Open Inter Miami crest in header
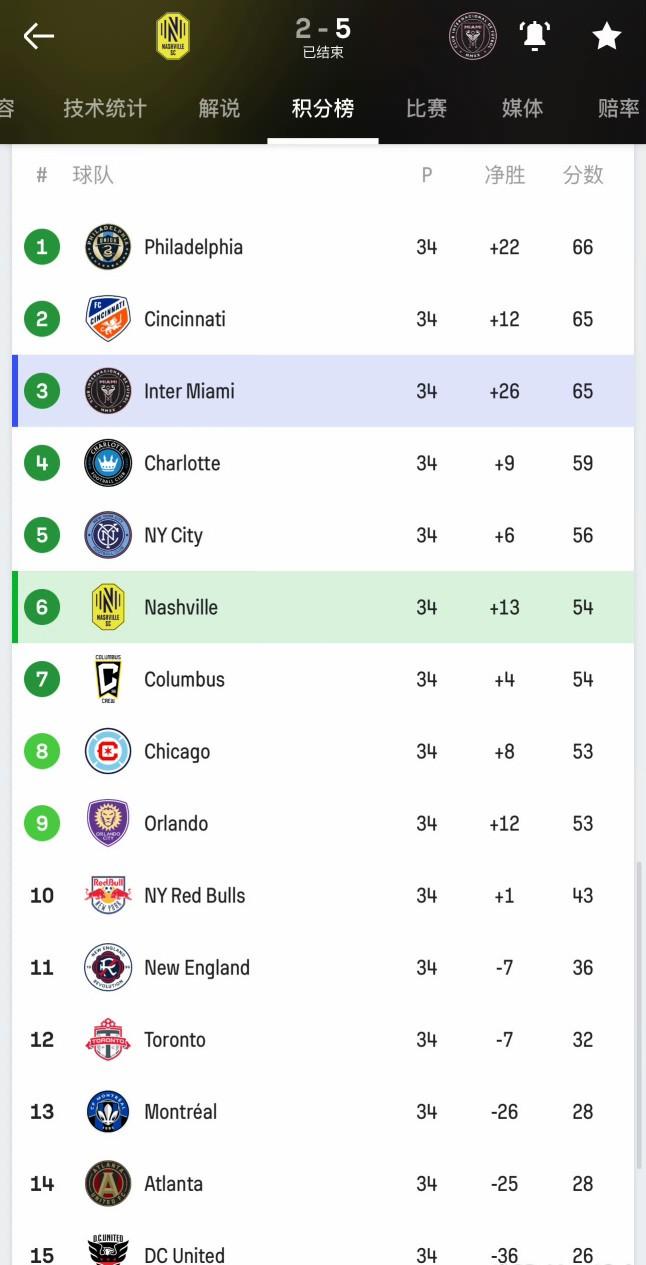 472,36
